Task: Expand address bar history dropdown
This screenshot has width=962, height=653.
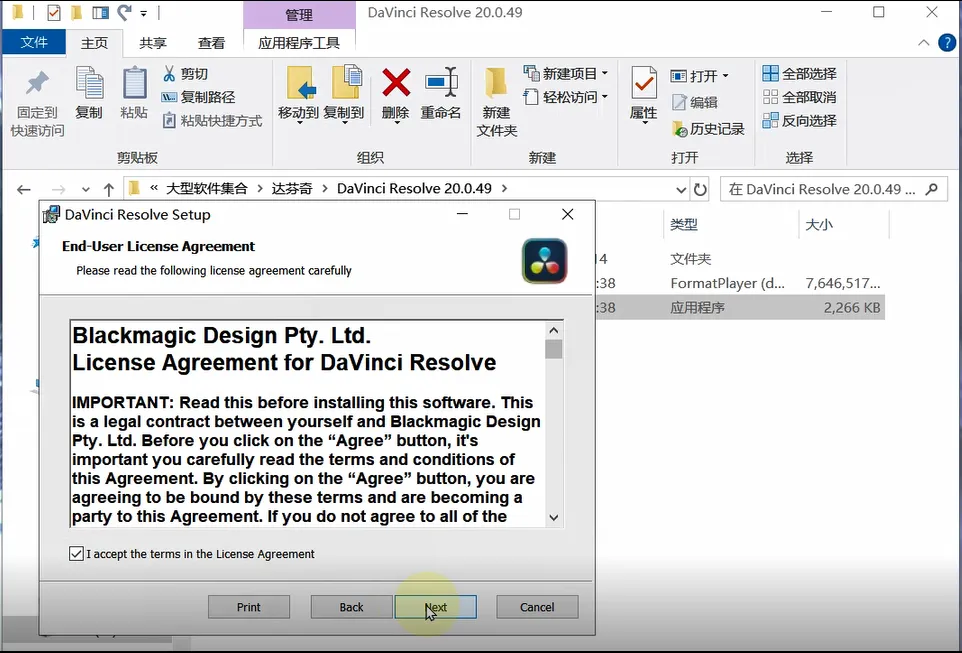Action: (x=680, y=190)
